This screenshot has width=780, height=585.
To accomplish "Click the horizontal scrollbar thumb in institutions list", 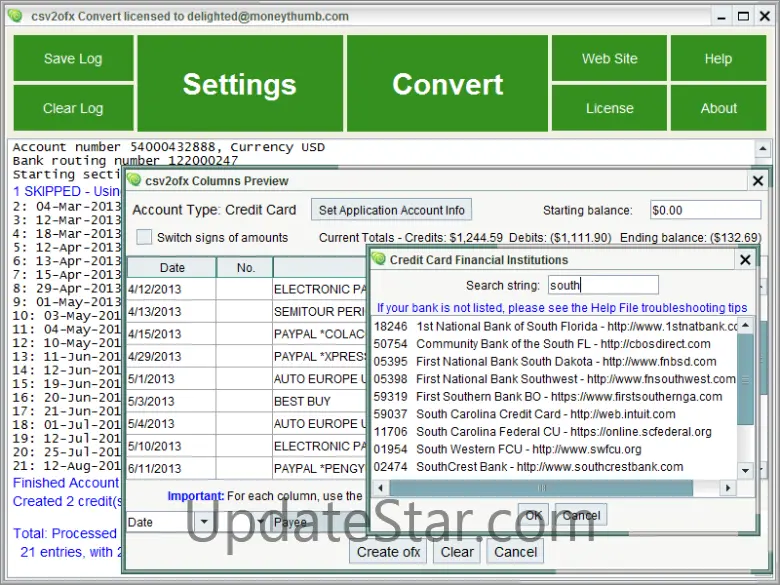I will pyautogui.click(x=541, y=488).
